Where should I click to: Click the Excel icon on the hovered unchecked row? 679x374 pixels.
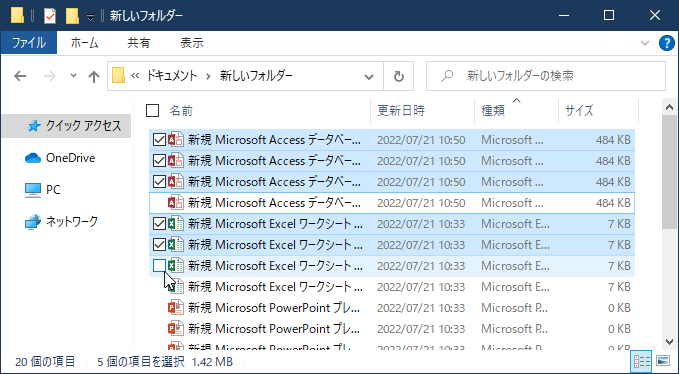176,265
